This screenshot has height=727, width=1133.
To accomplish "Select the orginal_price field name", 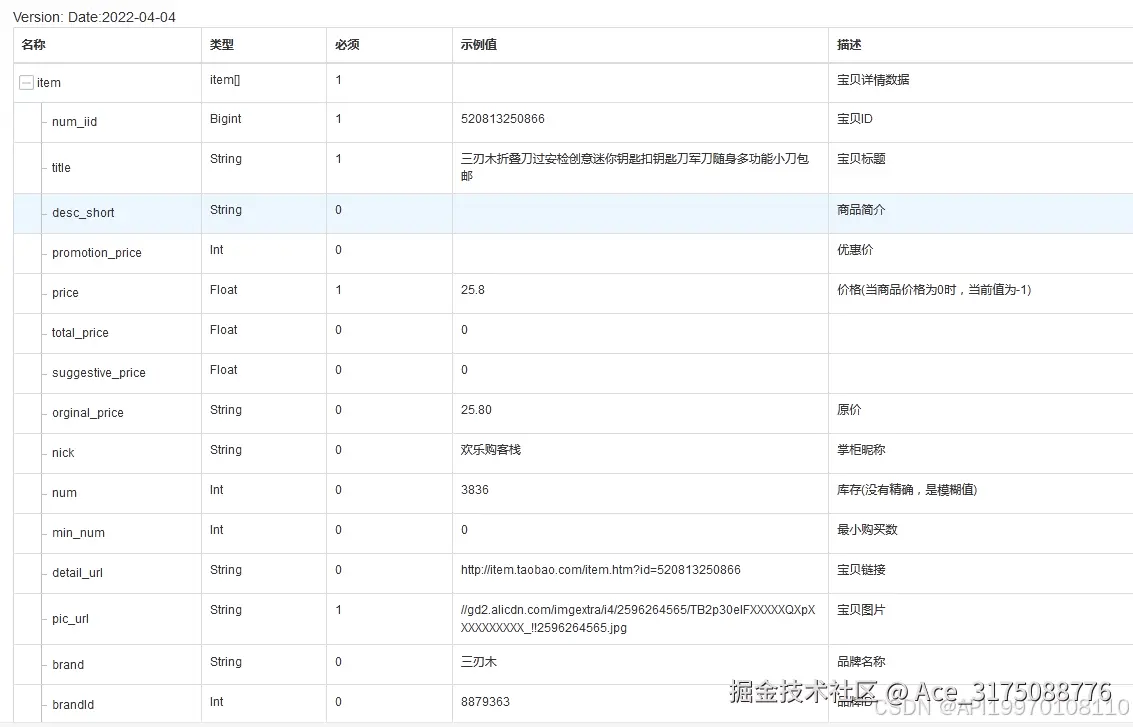I will 87,413.
